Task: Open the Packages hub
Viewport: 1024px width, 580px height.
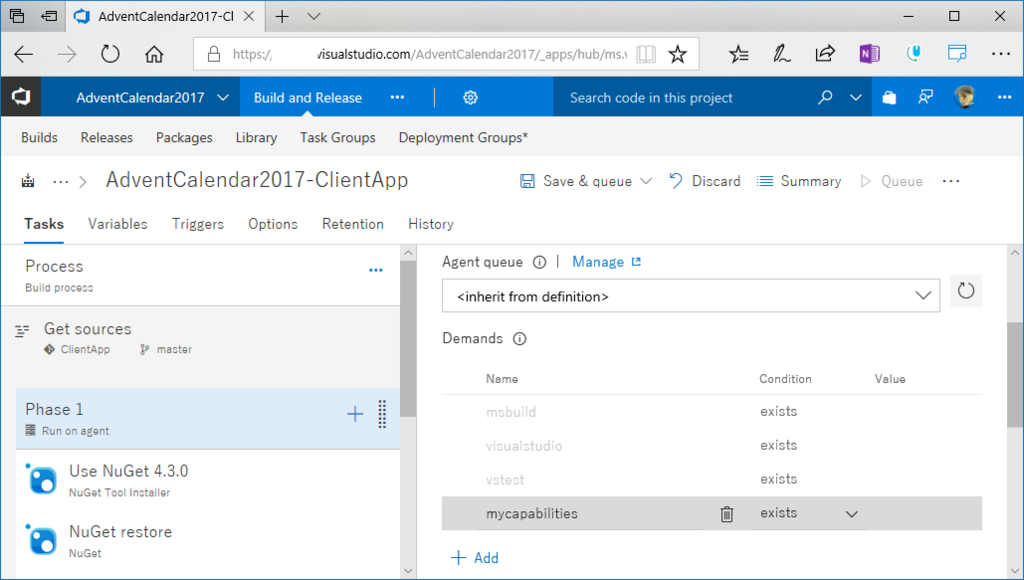Action: point(184,138)
